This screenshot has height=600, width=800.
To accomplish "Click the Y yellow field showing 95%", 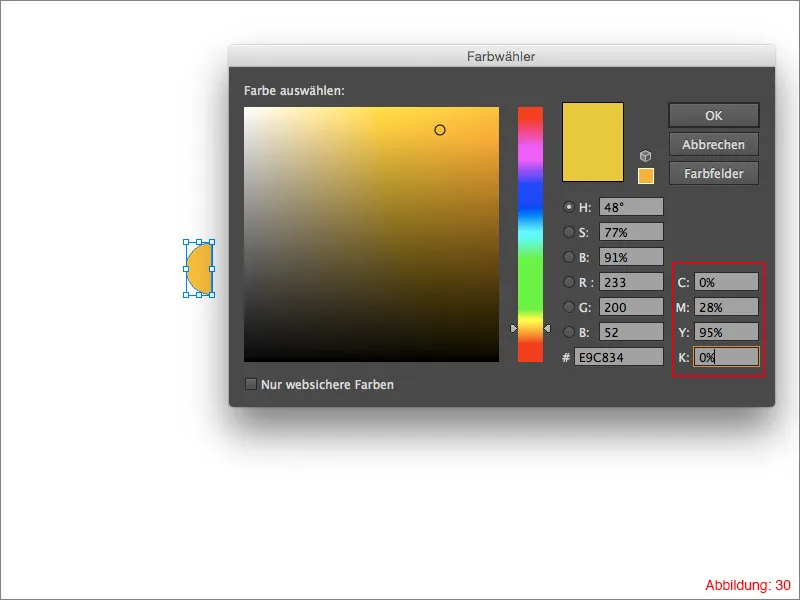I will pos(726,332).
